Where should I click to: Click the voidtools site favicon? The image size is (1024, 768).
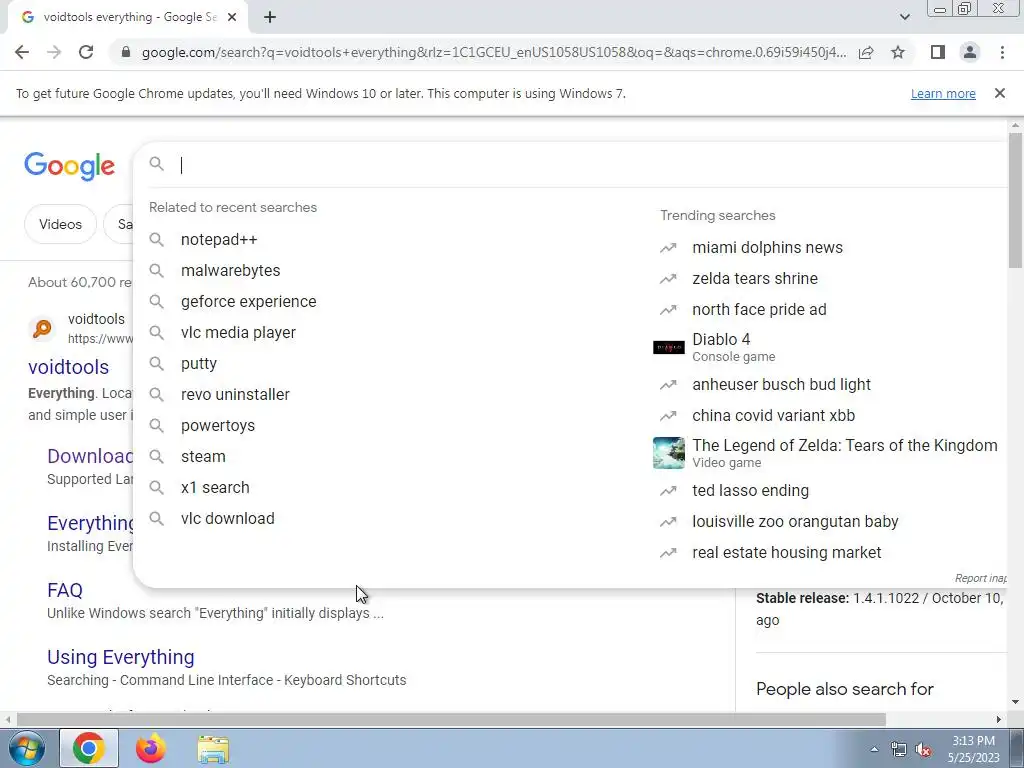click(42, 328)
